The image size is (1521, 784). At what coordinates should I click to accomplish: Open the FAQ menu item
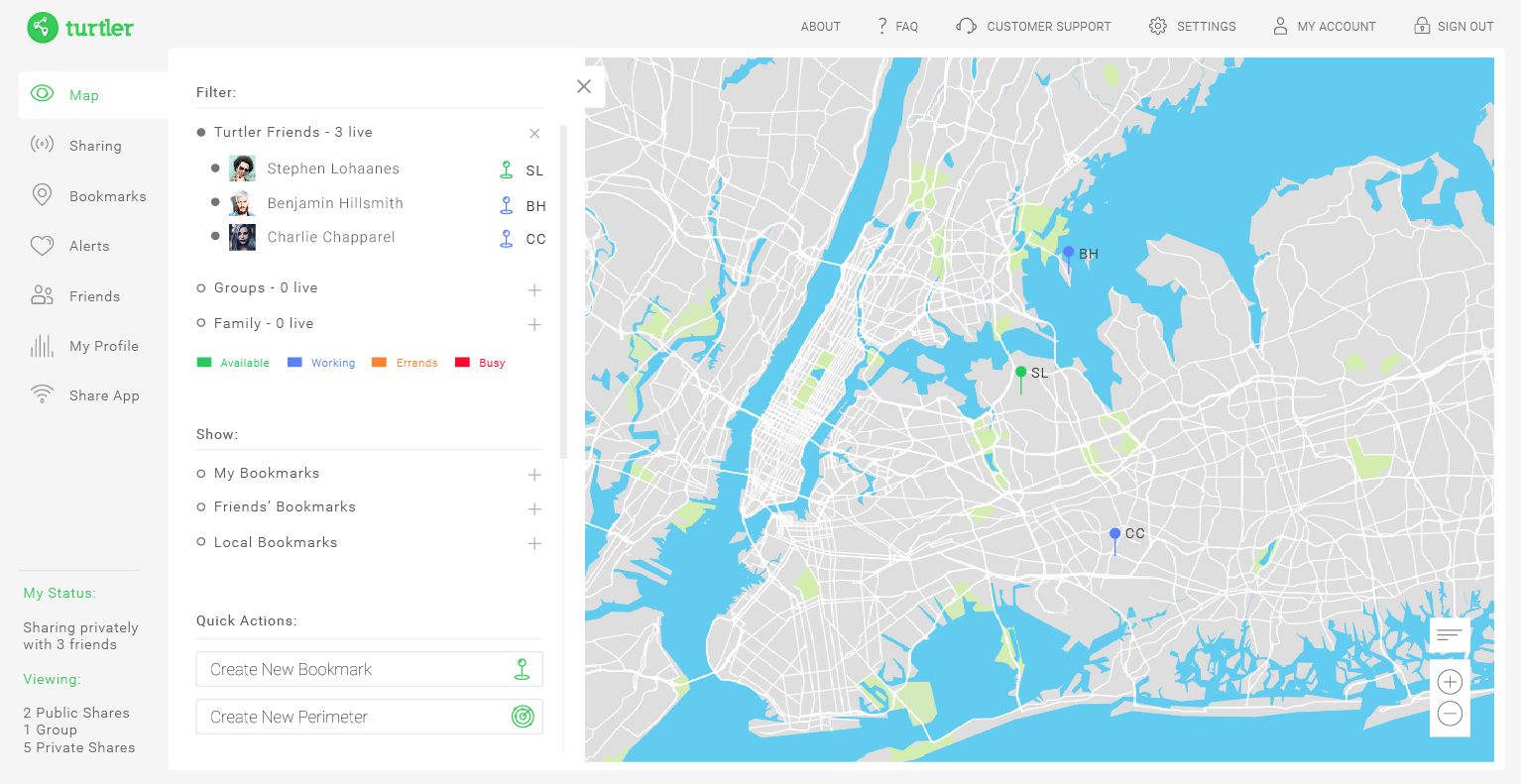pyautogui.click(x=907, y=27)
